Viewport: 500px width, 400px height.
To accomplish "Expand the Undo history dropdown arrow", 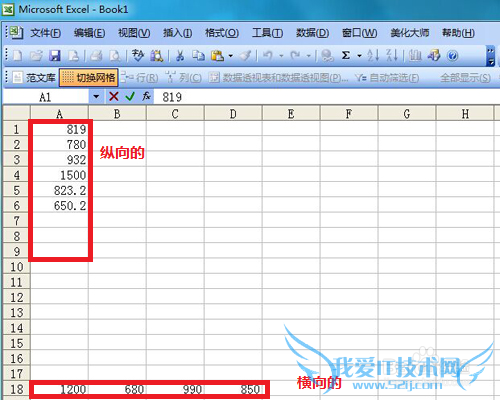I will [x=281, y=56].
